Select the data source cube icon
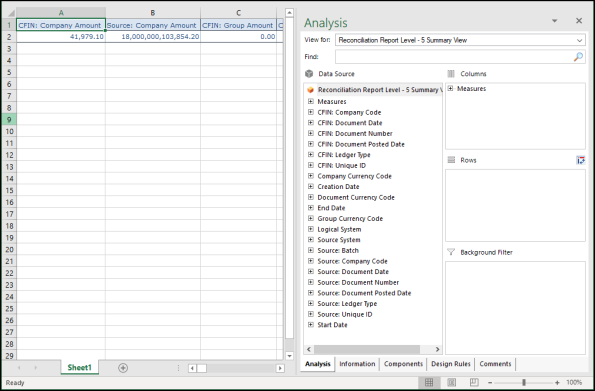This screenshot has width=595, height=391. [x=309, y=74]
